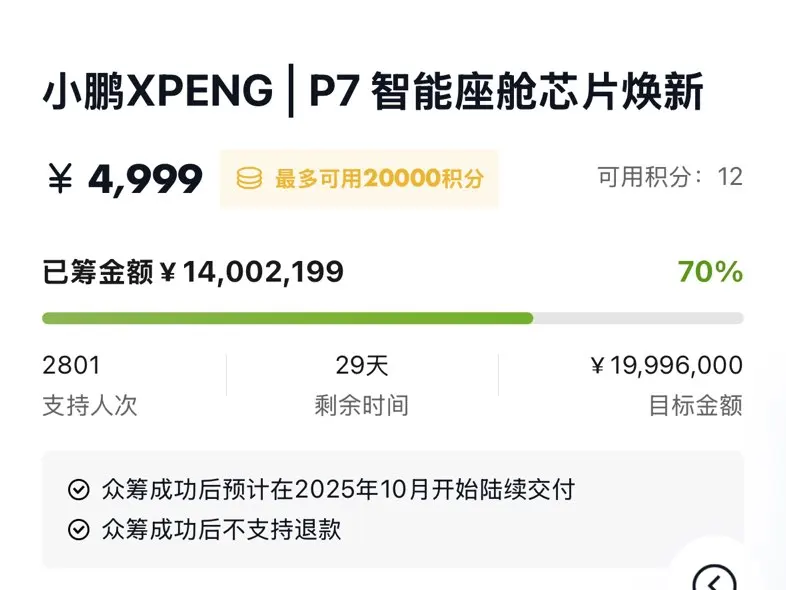Image resolution: width=786 pixels, height=590 pixels.
Task: Click the 2801 supporters count
Action: coord(72,365)
